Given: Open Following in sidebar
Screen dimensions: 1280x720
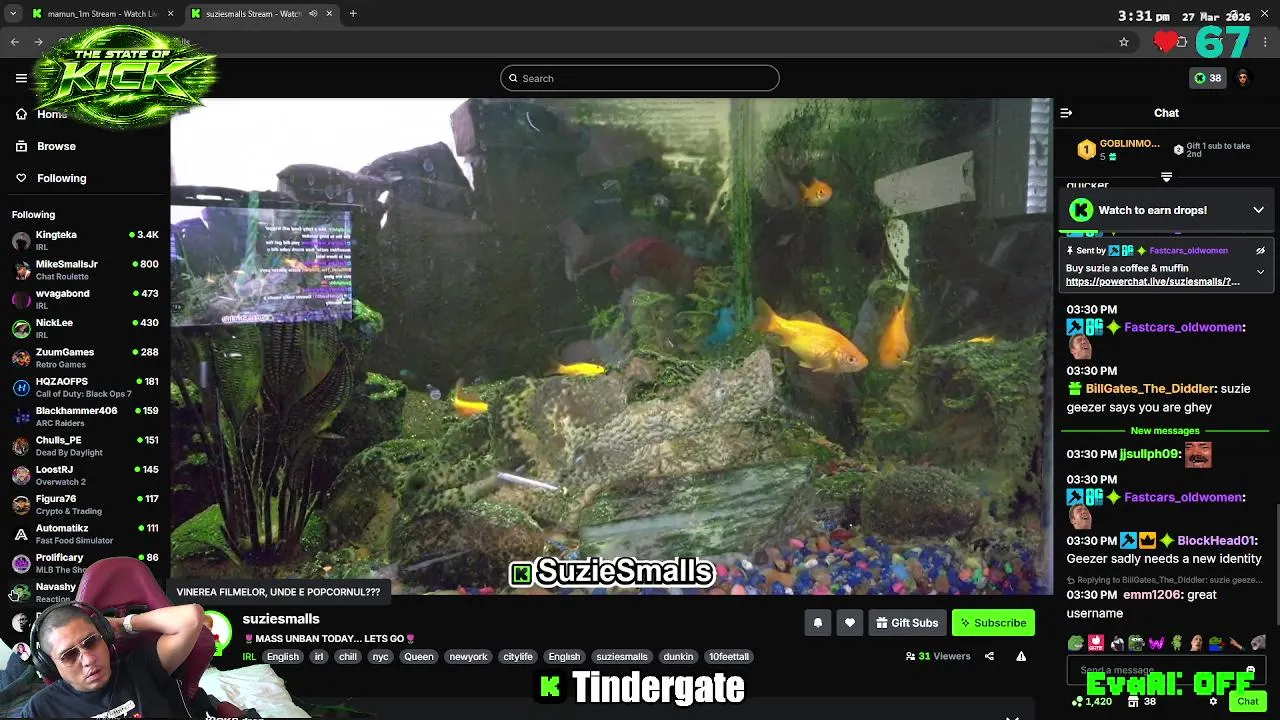Looking at the screenshot, I should [x=61, y=178].
